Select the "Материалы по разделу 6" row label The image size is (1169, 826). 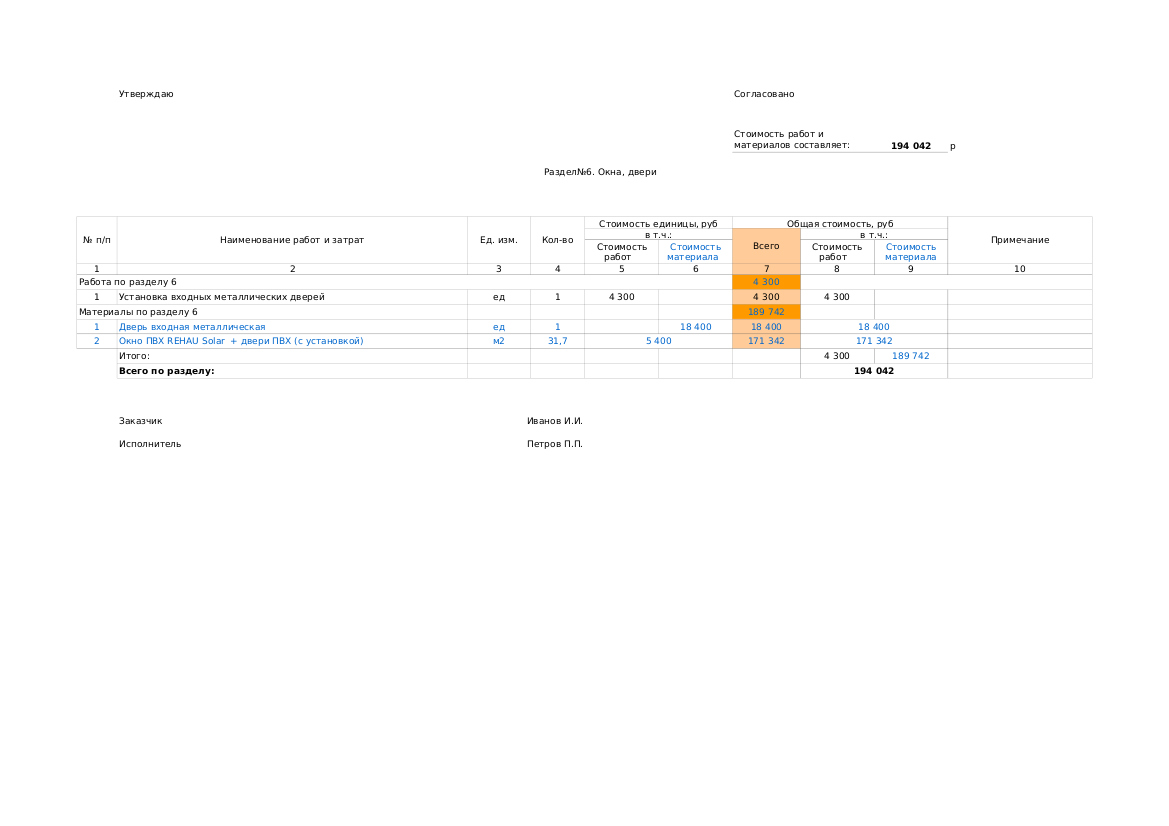click(x=138, y=312)
